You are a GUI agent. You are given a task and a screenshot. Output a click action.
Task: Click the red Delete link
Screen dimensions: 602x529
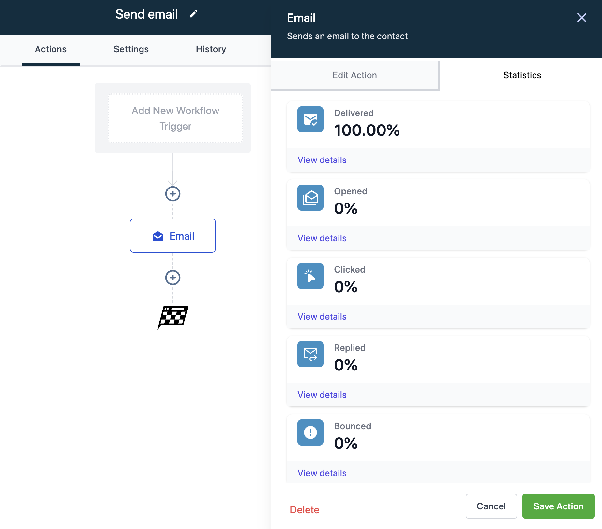tap(304, 510)
